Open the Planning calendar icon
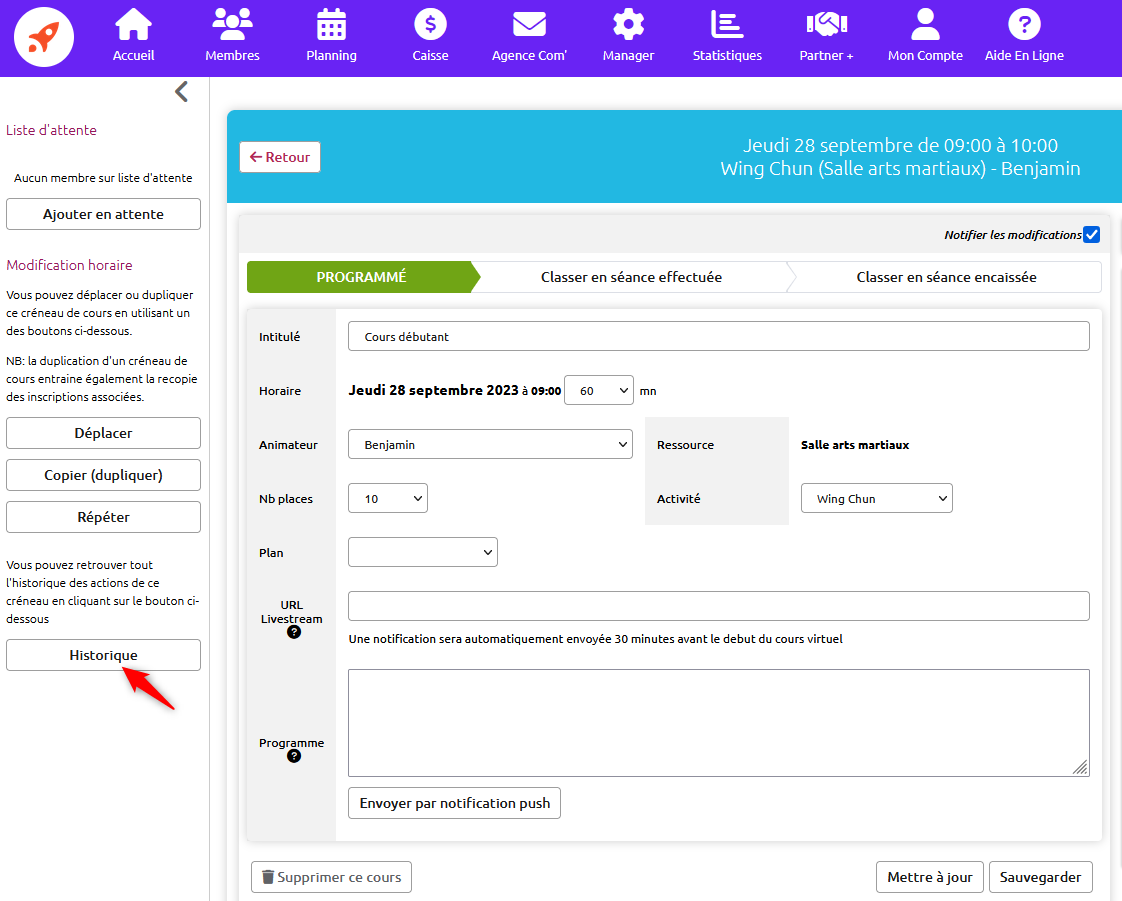 [331, 24]
